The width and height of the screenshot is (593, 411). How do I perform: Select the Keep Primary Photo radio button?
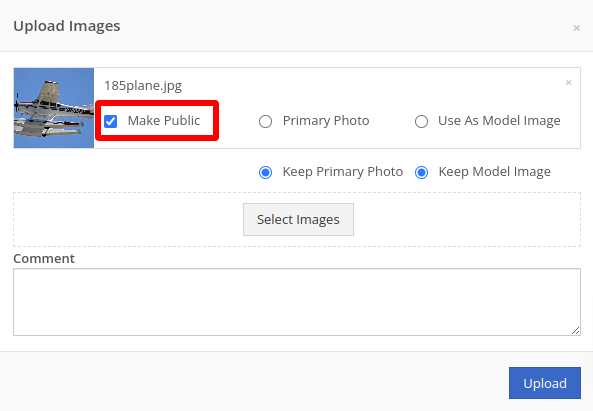(x=265, y=172)
